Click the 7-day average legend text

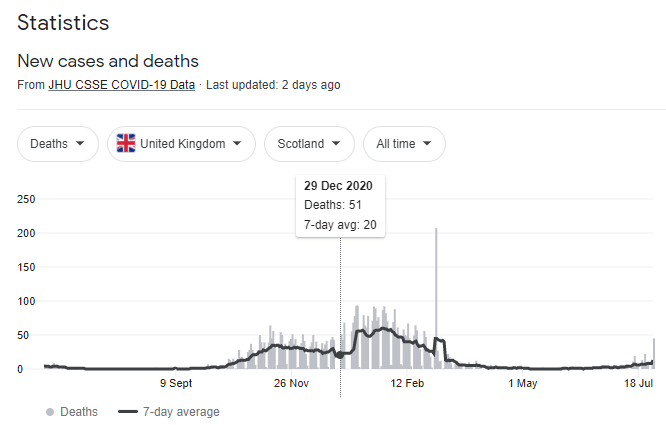[182, 412]
